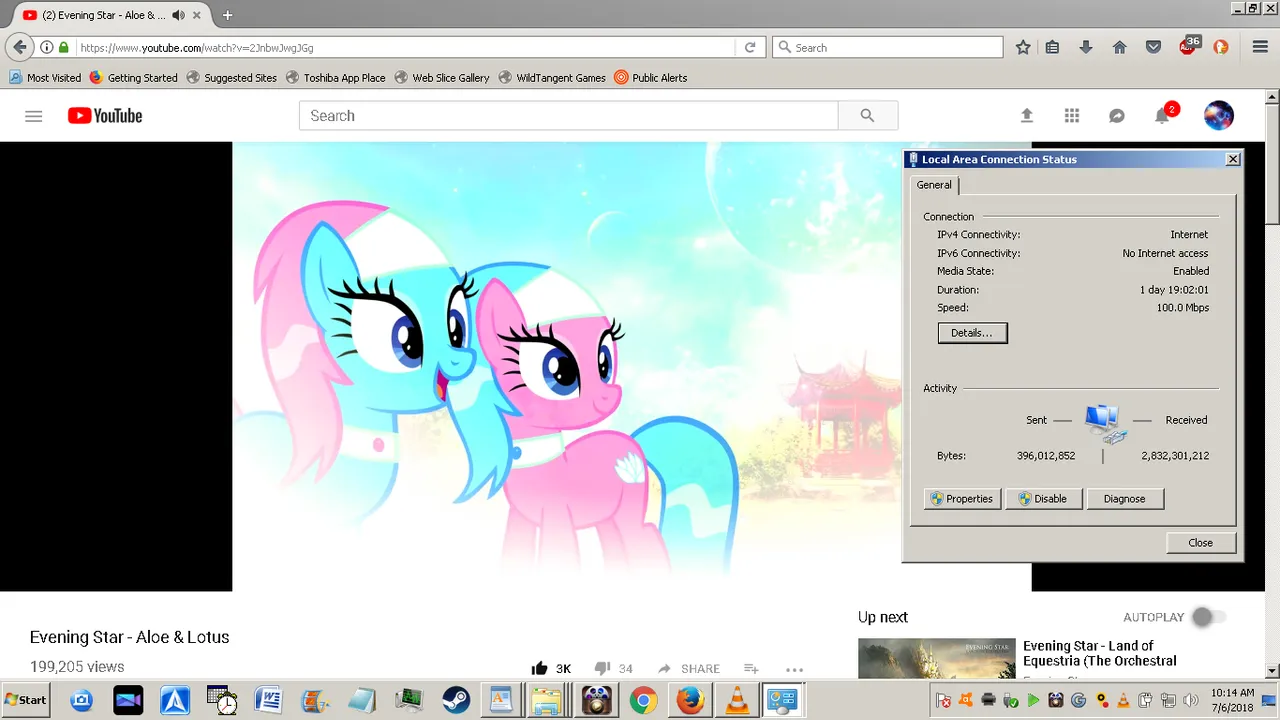Go to the YouTube home logo
Image resolution: width=1280 pixels, height=720 pixels.
point(105,116)
